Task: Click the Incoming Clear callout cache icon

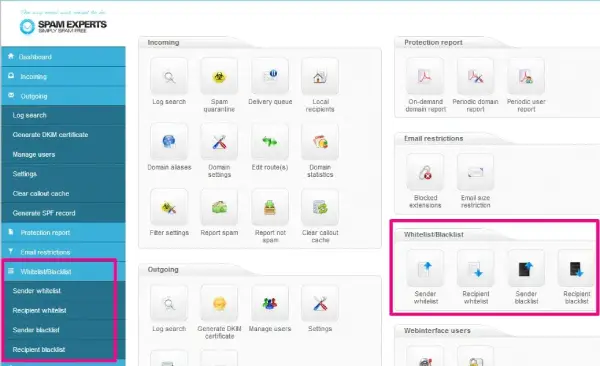Action: 320,207
